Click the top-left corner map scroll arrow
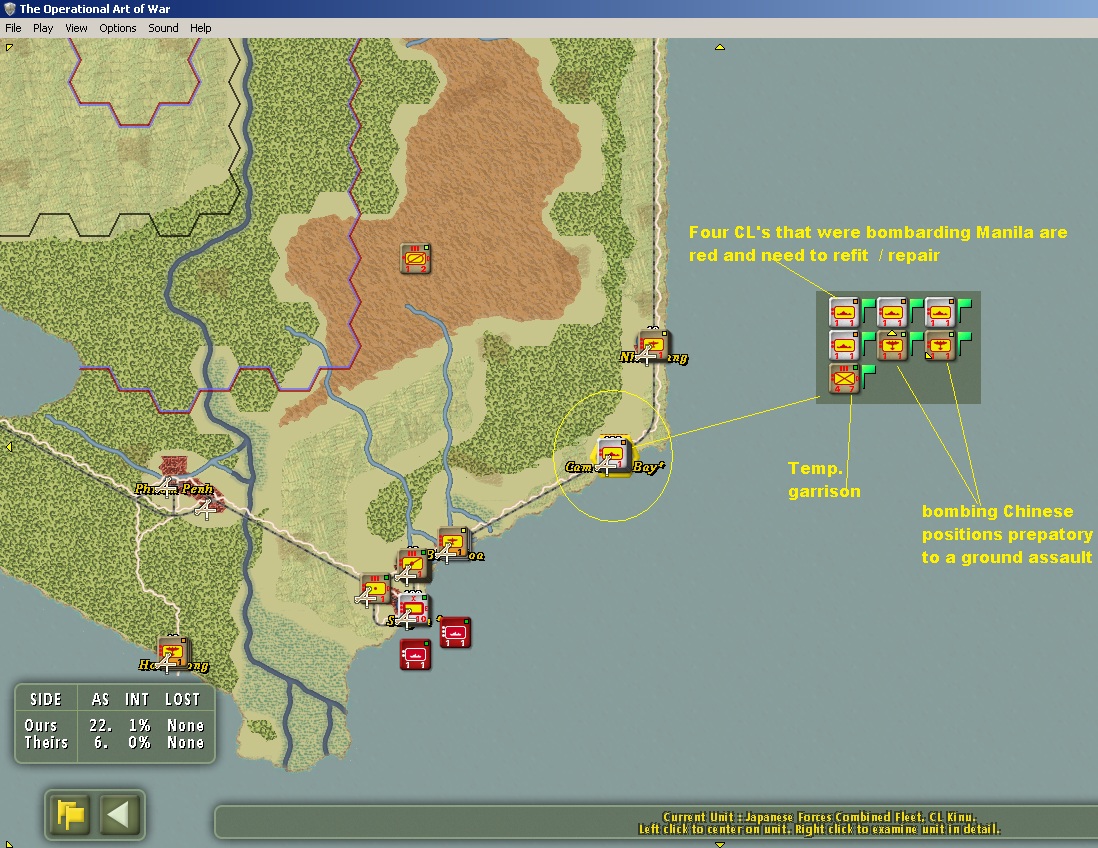This screenshot has width=1098, height=848. coord(9,48)
